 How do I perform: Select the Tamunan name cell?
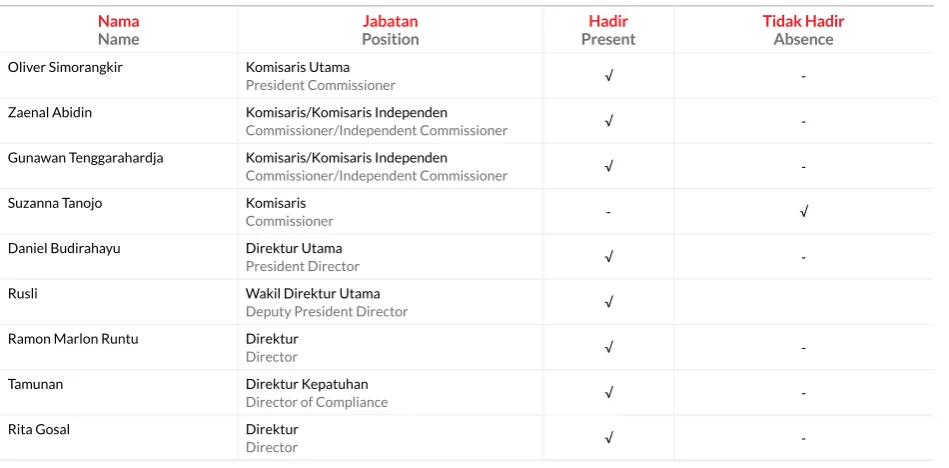tap(119, 393)
